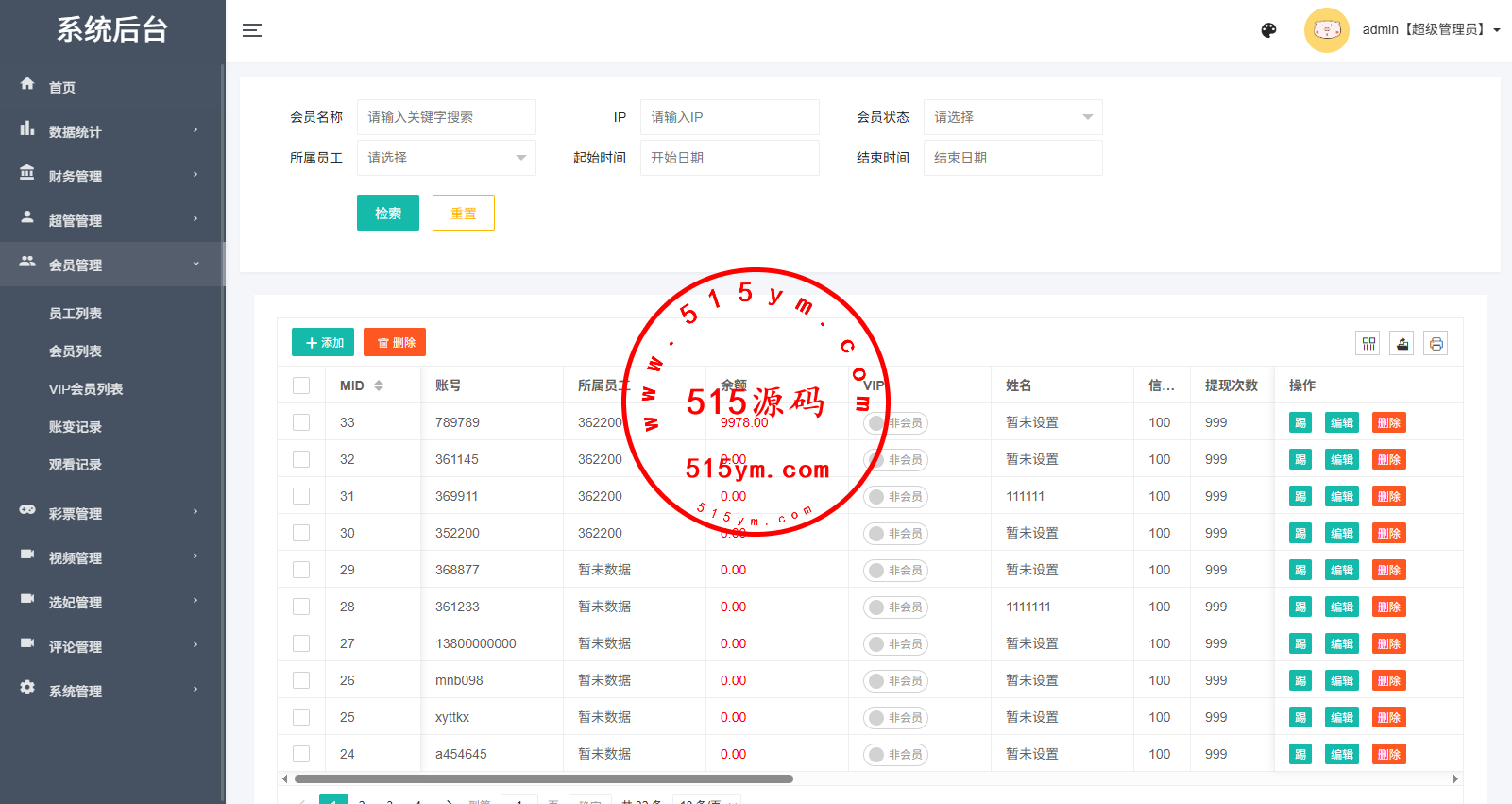Click the column filter icon above table
1512x804 pixels.
click(x=1368, y=344)
